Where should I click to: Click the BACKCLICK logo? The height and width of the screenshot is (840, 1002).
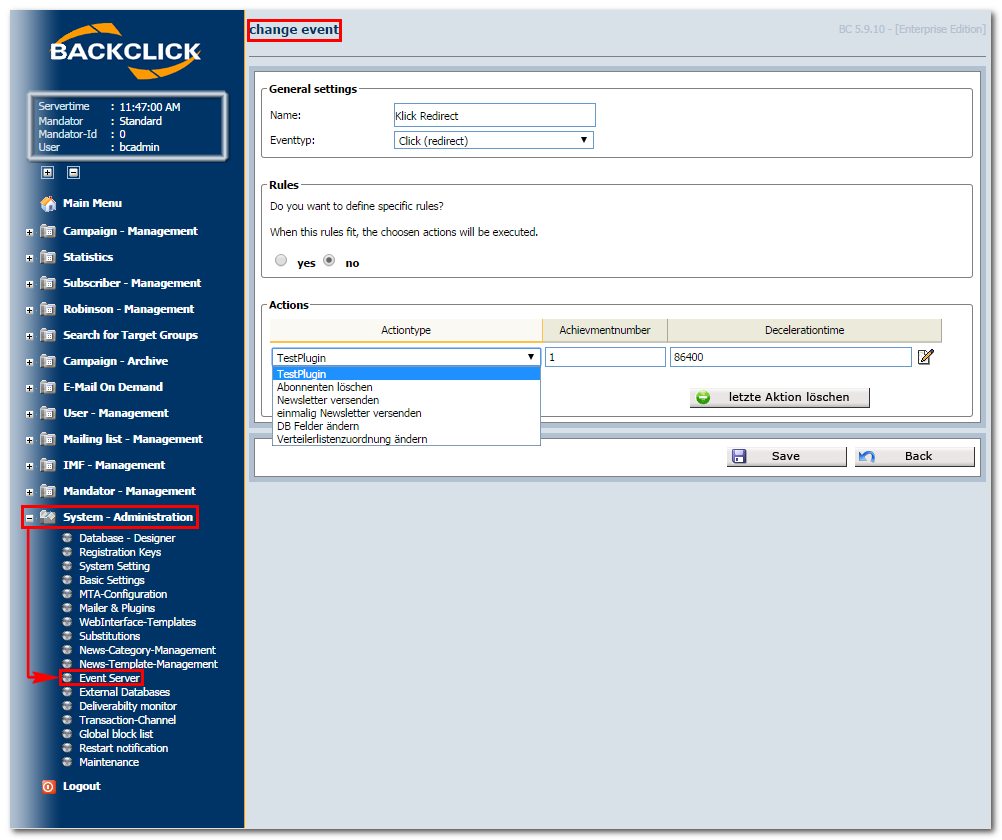(126, 51)
